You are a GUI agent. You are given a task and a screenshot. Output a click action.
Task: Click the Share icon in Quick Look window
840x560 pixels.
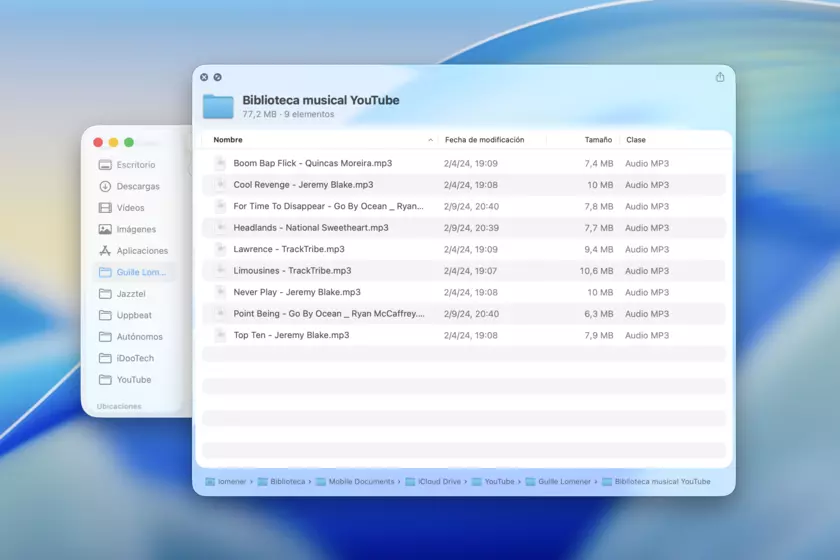coord(720,77)
